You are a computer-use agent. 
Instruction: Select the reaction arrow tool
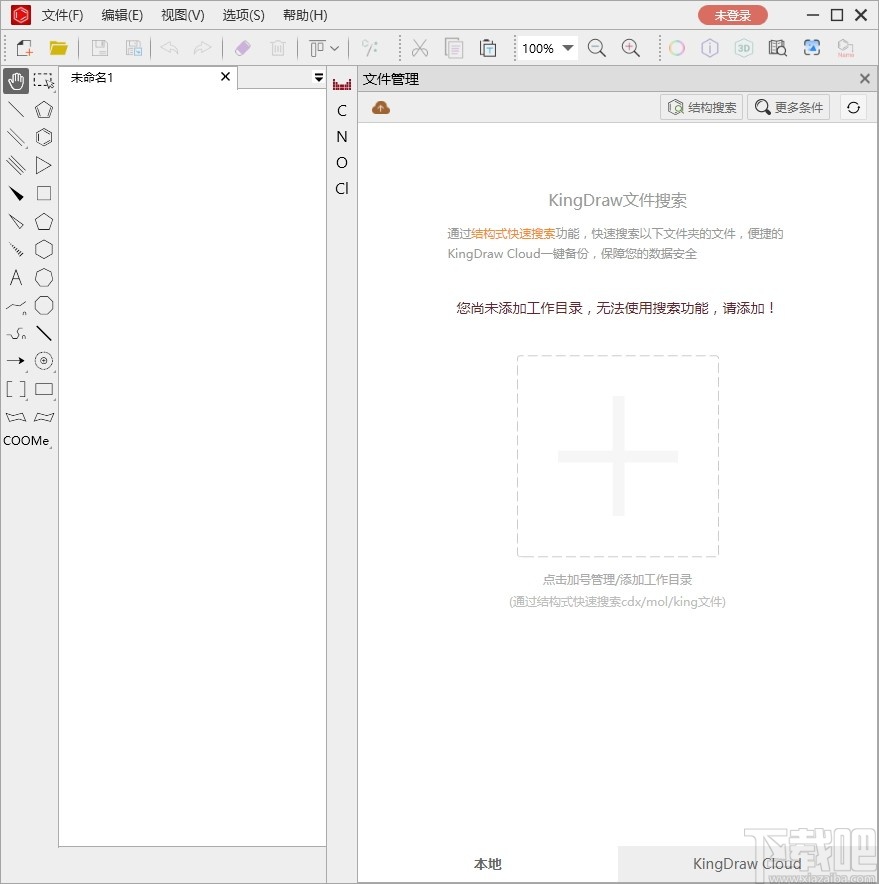(x=16, y=361)
